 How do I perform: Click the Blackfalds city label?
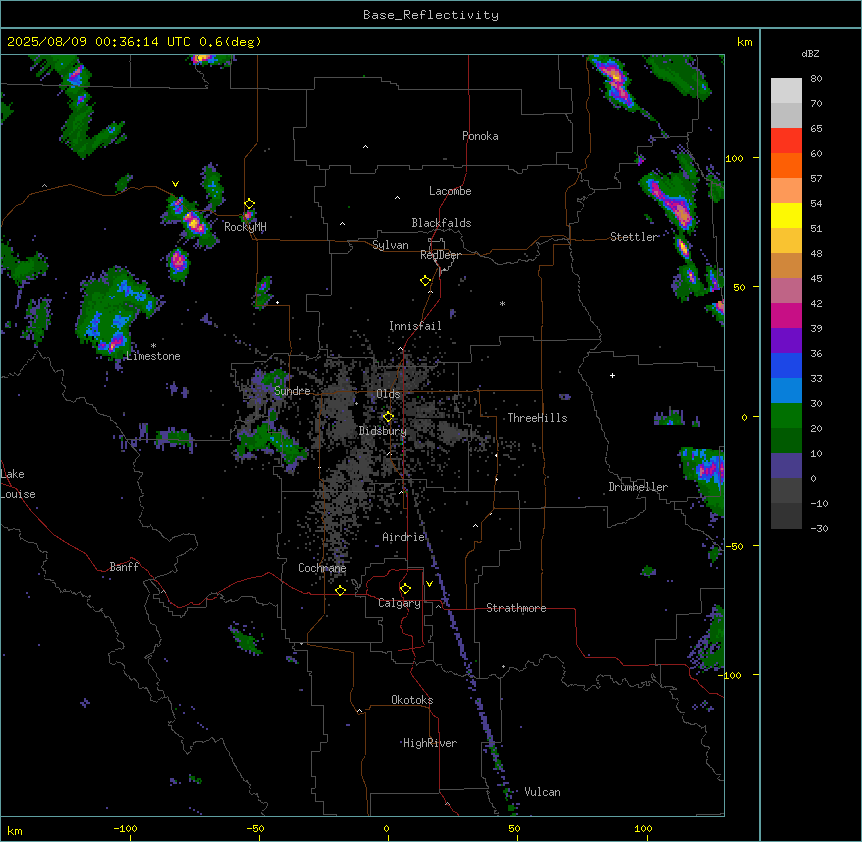point(441,223)
